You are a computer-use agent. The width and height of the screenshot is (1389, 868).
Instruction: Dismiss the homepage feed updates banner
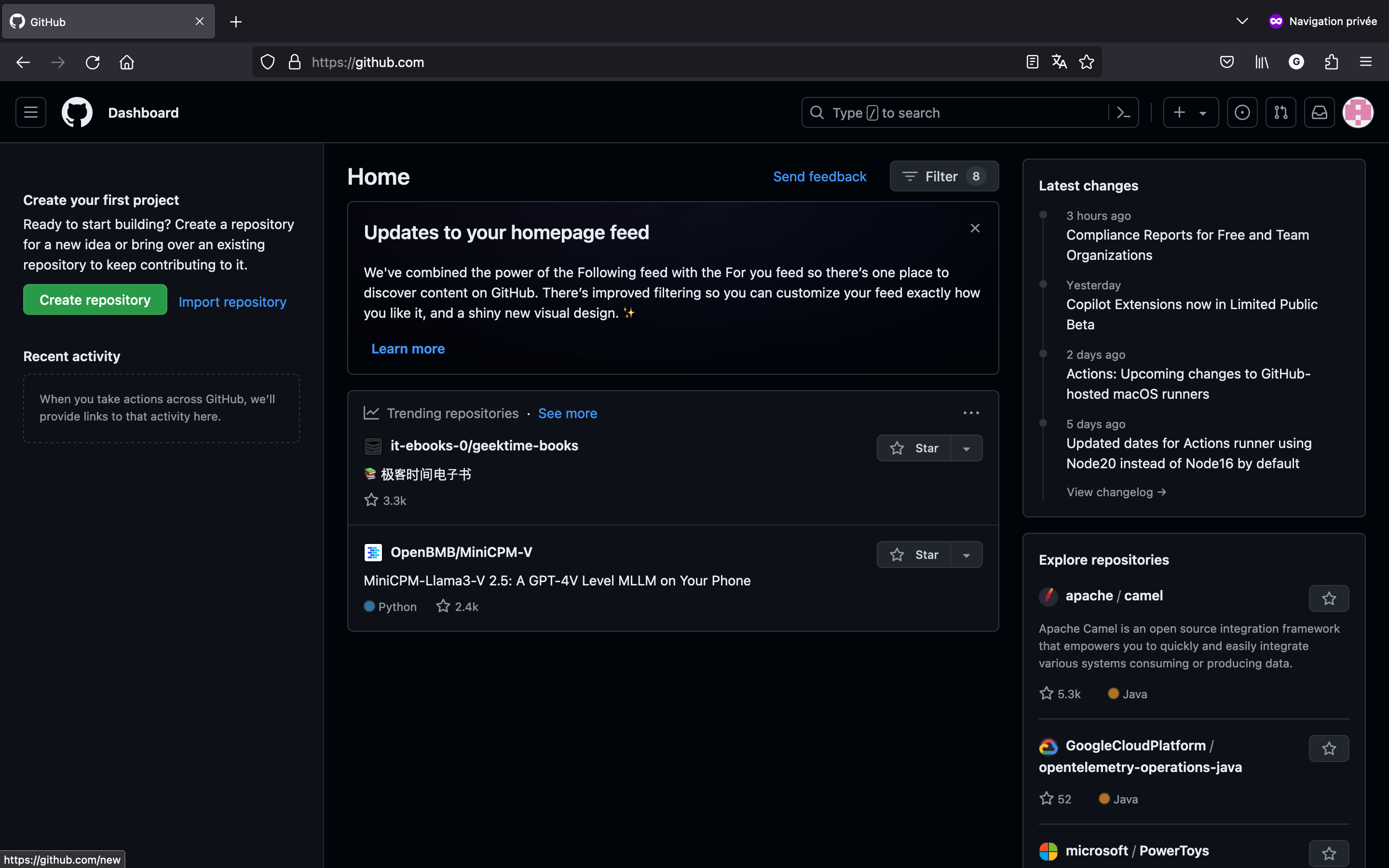click(x=975, y=229)
